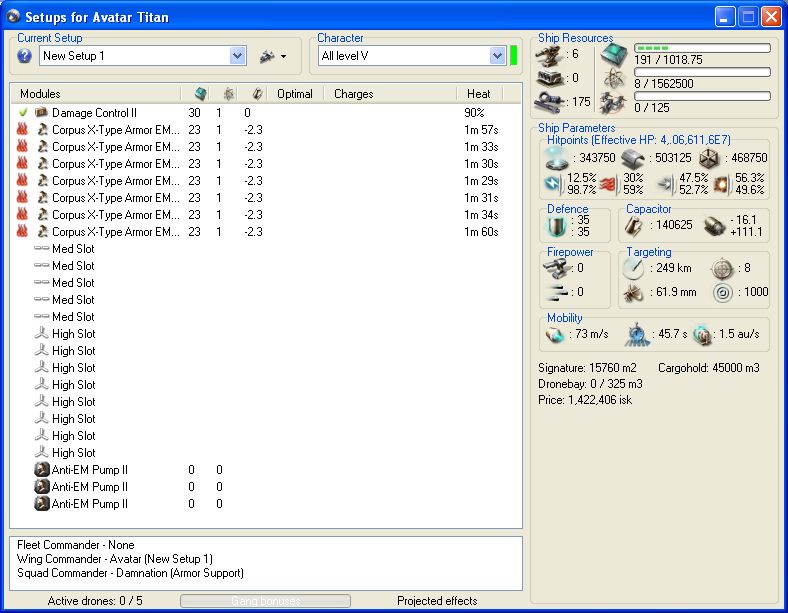Toggle overheat on last Corpus X-Type Armor module
Image resolution: width=788 pixels, height=613 pixels.
23,232
